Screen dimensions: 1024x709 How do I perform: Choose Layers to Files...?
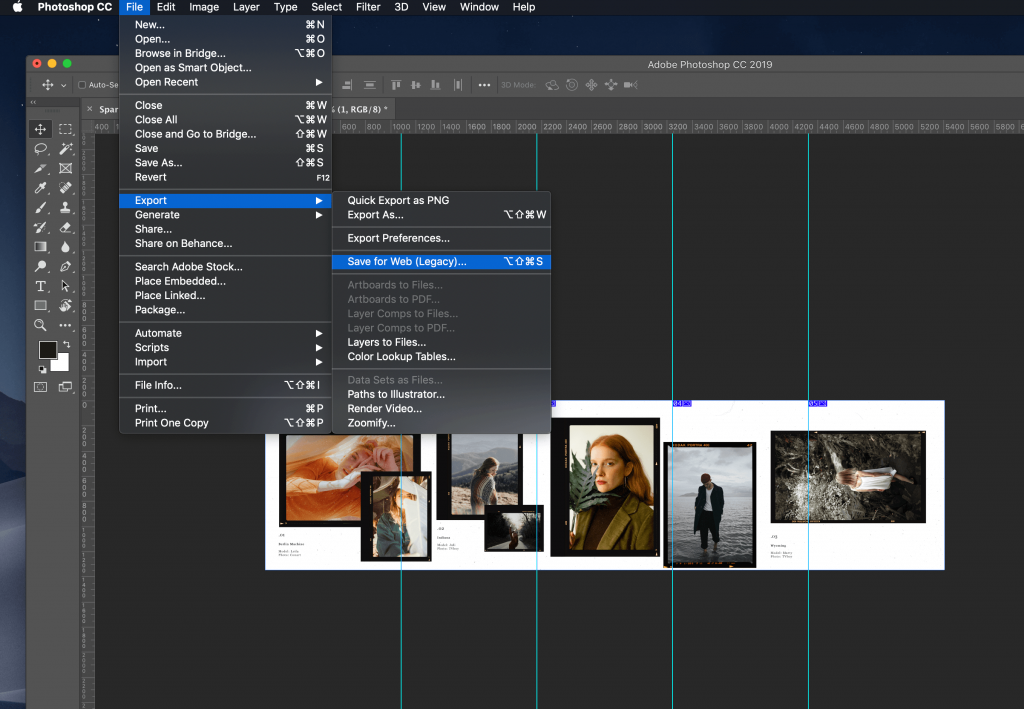[441, 342]
